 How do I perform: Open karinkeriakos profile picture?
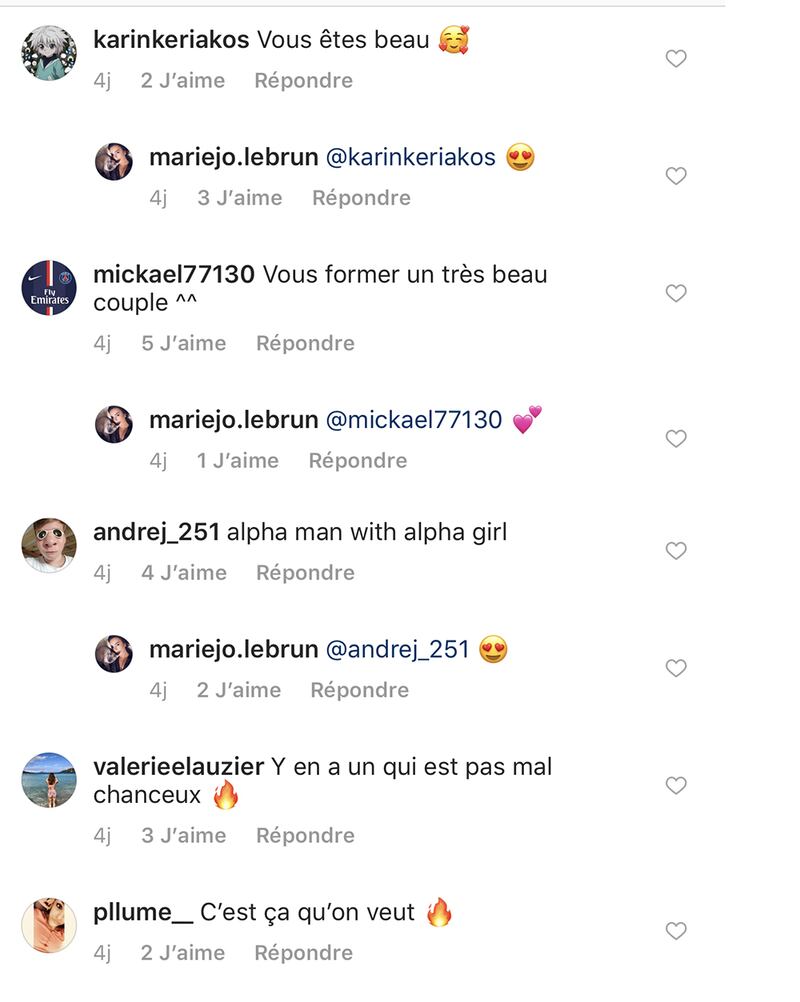[49, 53]
